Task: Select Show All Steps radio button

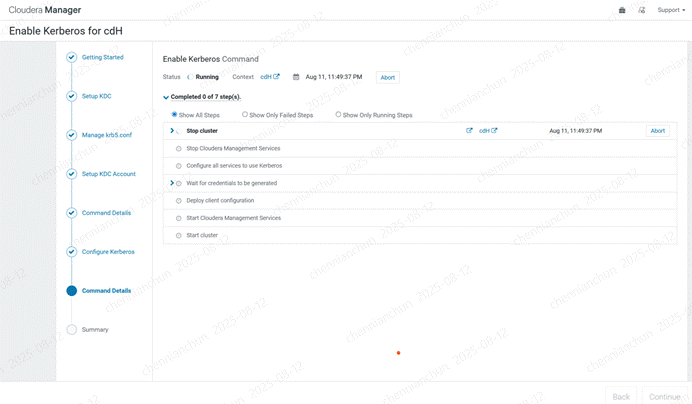Action: click(174, 114)
